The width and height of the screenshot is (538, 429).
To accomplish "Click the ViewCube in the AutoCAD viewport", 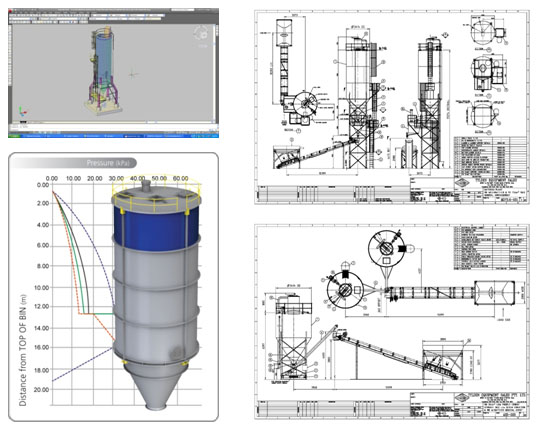I will pos(201,33).
